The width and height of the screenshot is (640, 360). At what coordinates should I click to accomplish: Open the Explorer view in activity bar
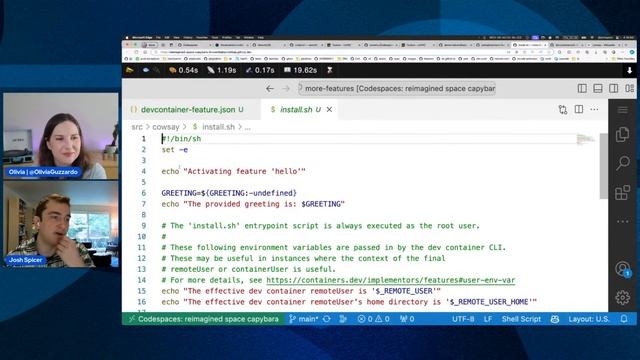(x=622, y=135)
